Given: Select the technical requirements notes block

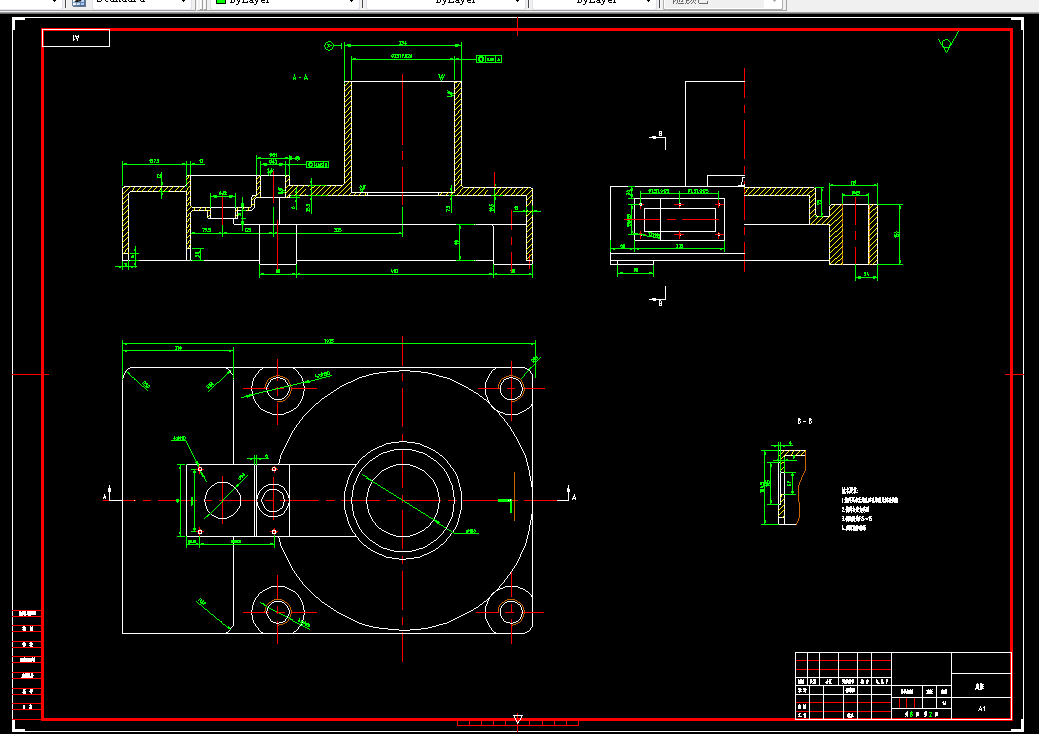Looking at the screenshot, I should (x=869, y=509).
